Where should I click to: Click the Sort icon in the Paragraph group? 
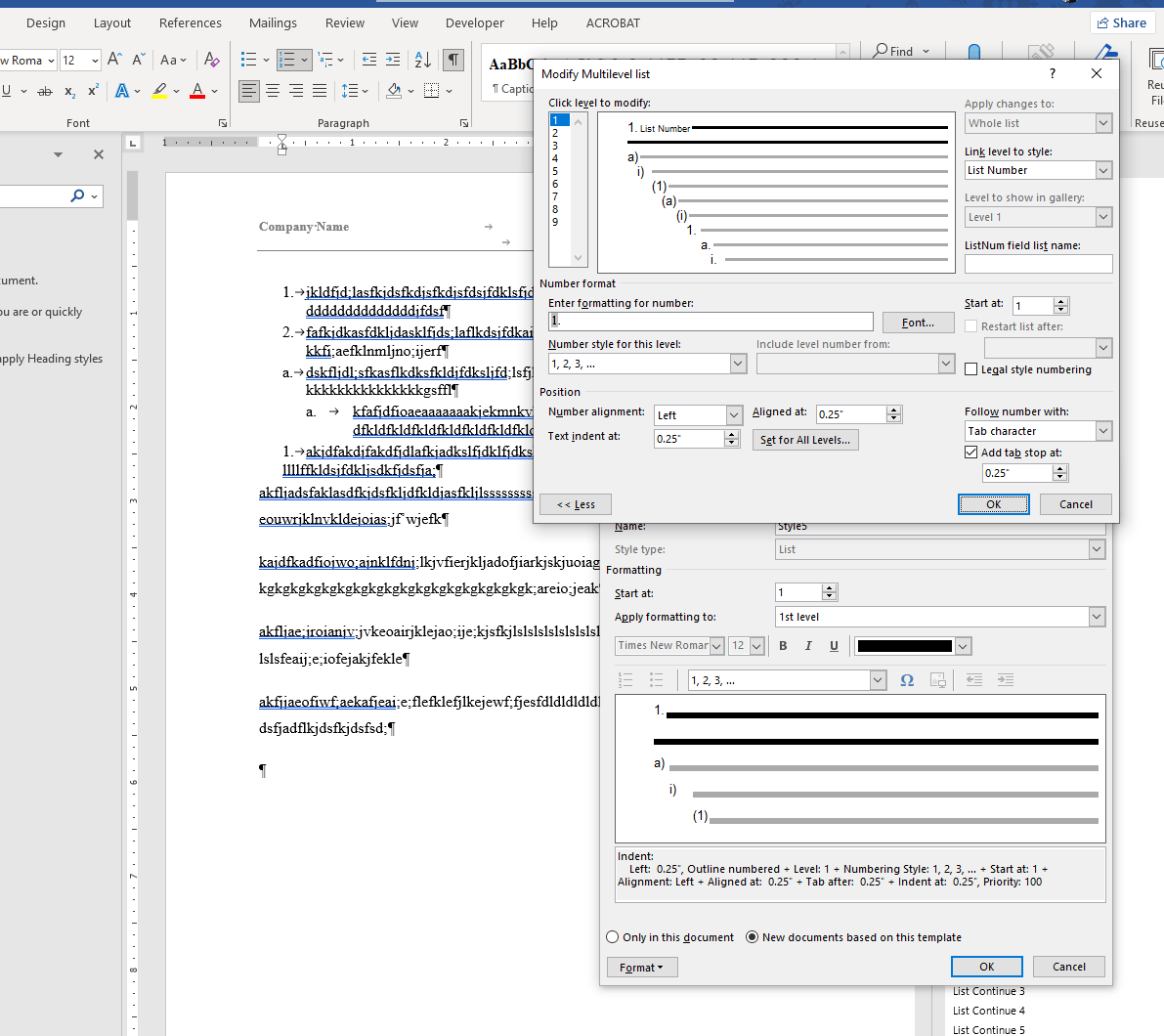[x=422, y=60]
